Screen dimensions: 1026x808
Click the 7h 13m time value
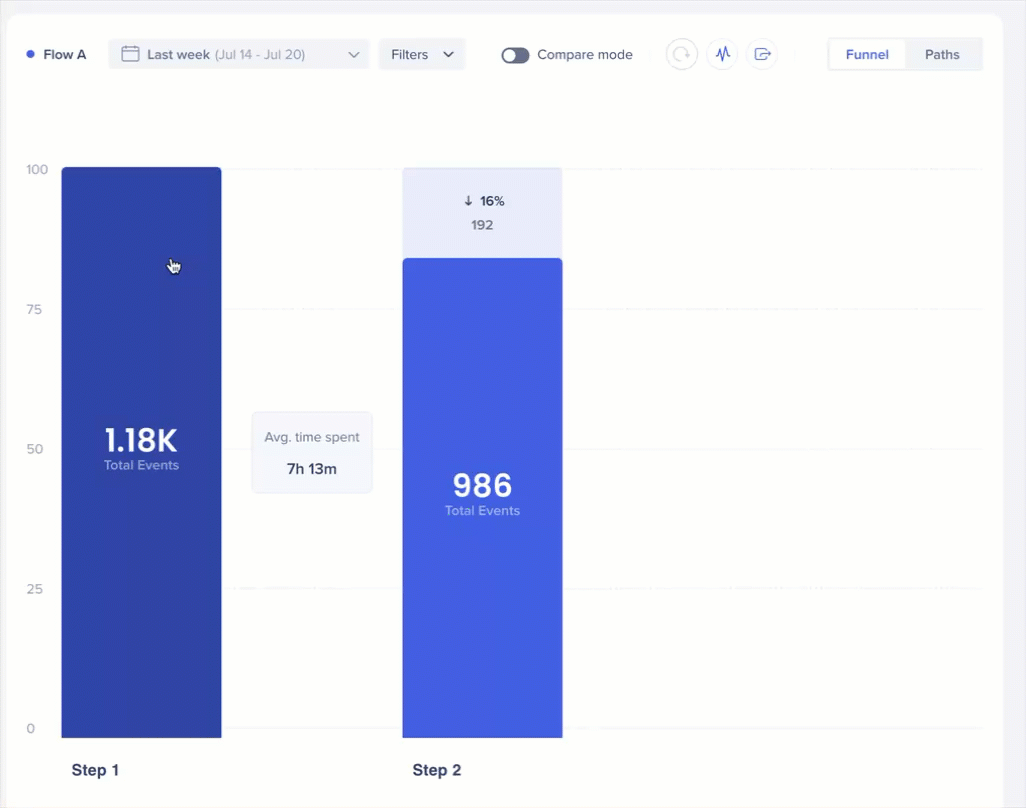coord(312,469)
